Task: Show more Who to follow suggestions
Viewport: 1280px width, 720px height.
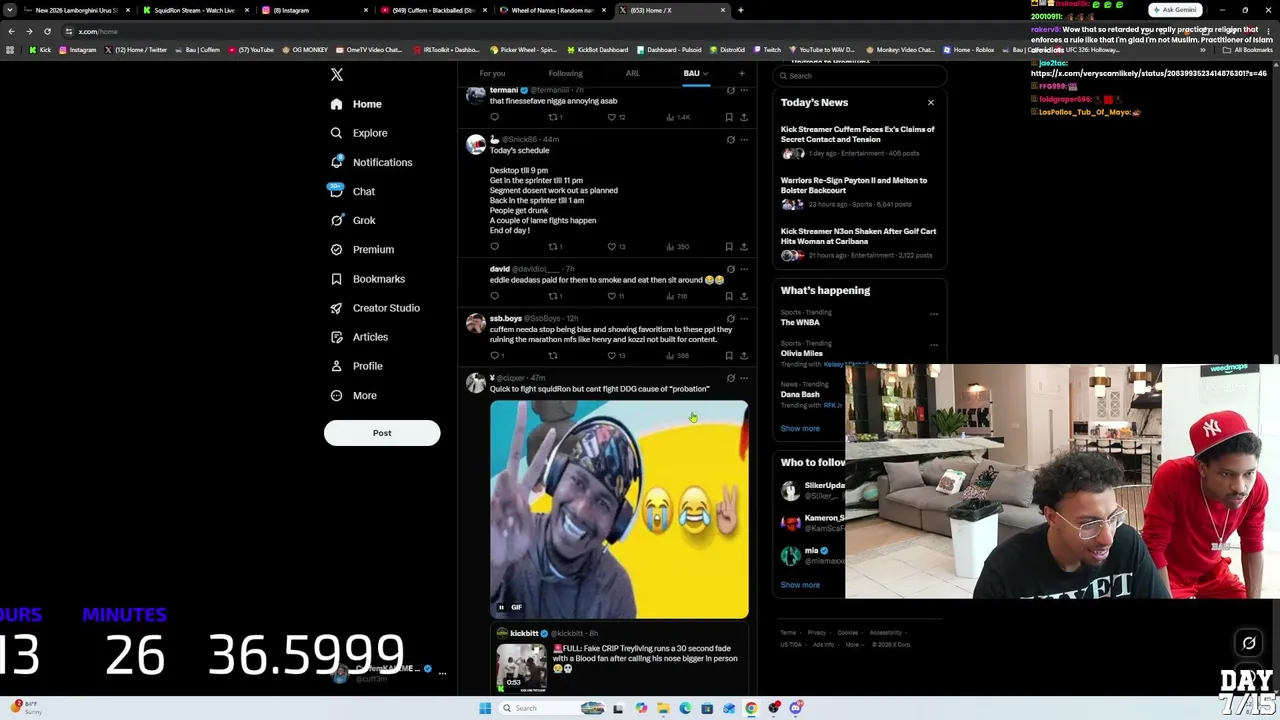Action: tap(800, 585)
